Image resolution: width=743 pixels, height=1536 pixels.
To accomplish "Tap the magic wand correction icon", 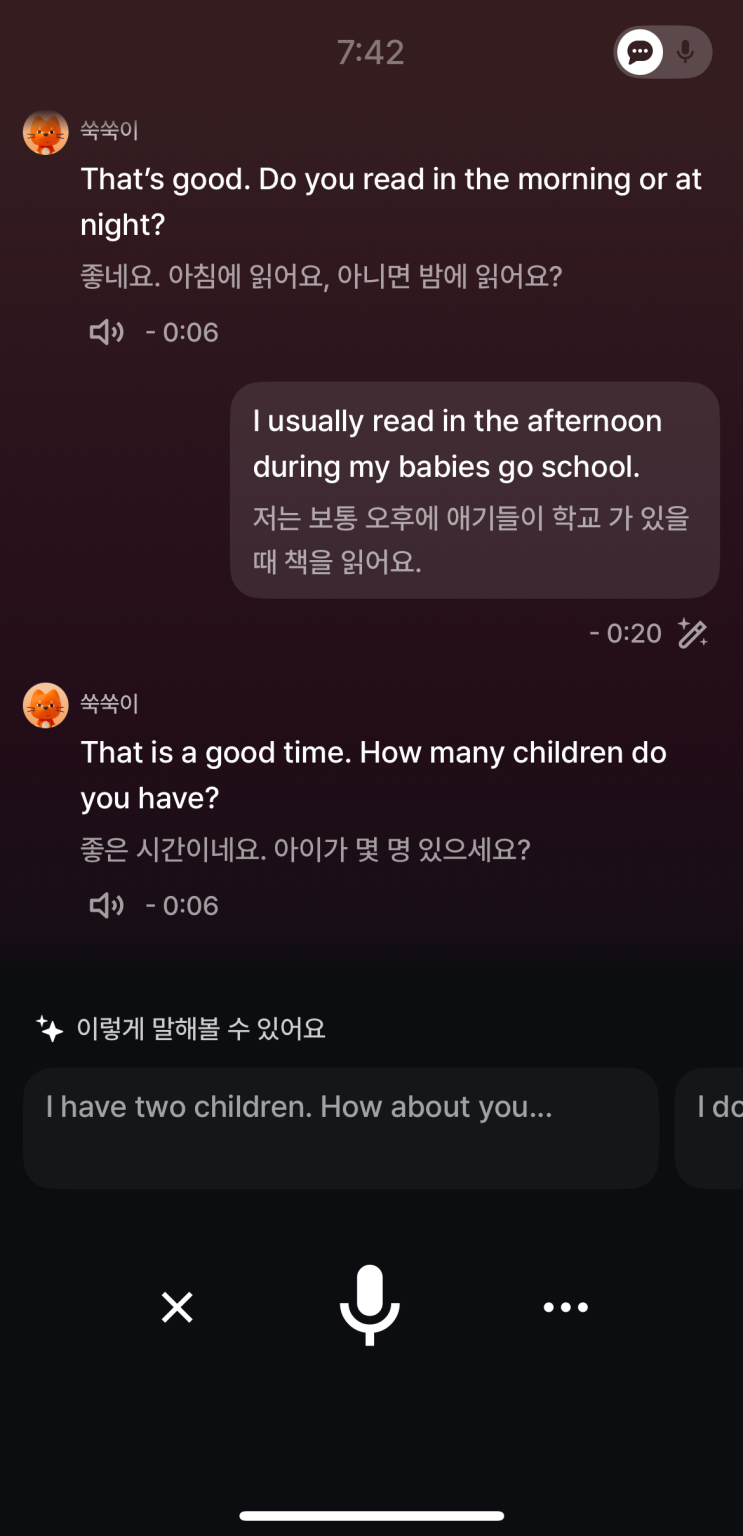I will pyautogui.click(x=693, y=633).
